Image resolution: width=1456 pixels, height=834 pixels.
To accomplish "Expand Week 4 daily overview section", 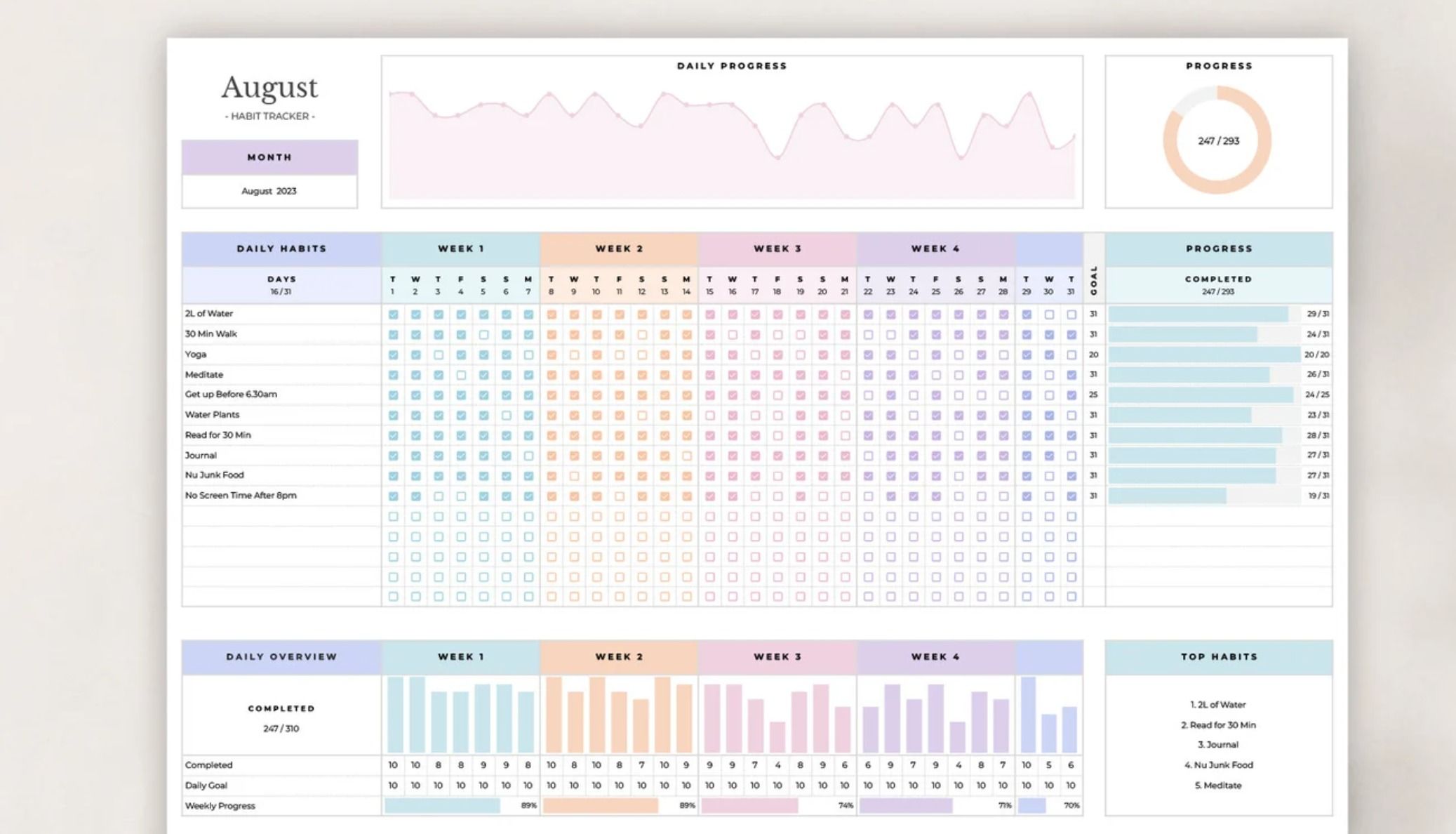I will click(928, 657).
